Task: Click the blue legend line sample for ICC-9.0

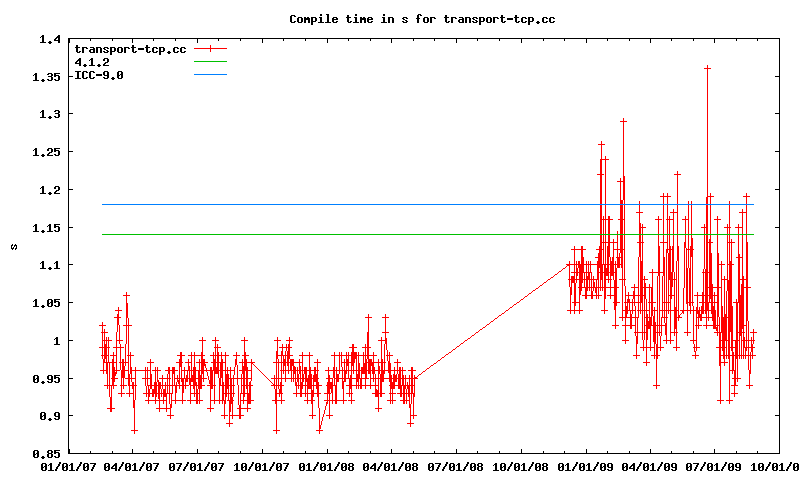Action: 211,74
